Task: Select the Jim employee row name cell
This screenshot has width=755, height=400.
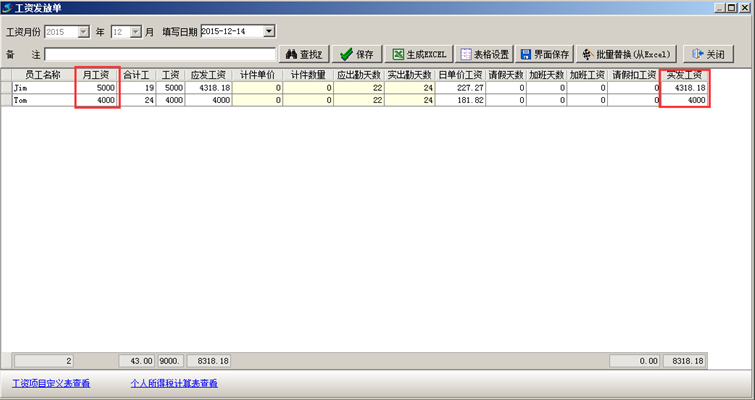Action: tap(42, 88)
